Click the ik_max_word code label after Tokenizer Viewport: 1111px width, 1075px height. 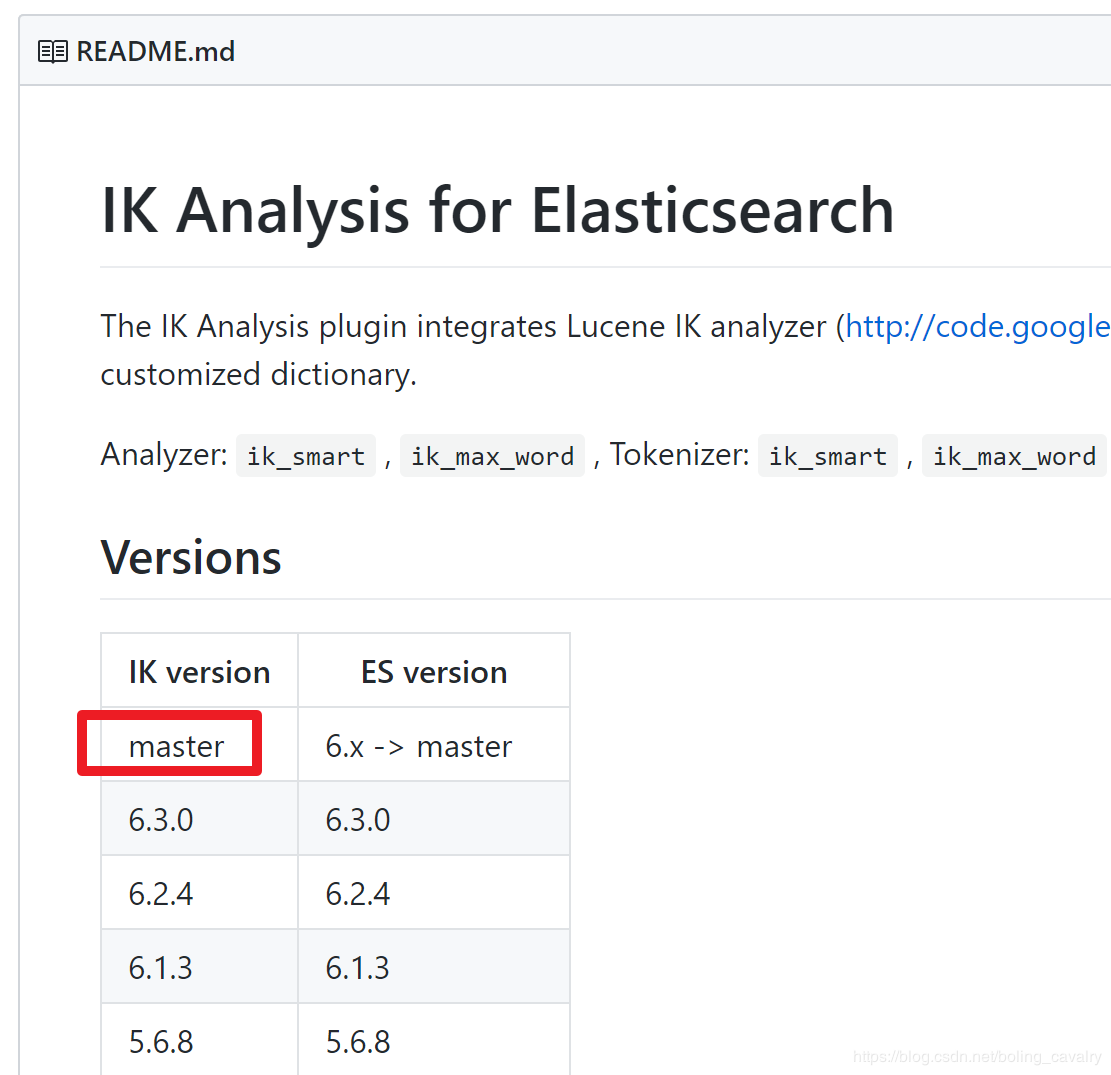[x=1014, y=456]
